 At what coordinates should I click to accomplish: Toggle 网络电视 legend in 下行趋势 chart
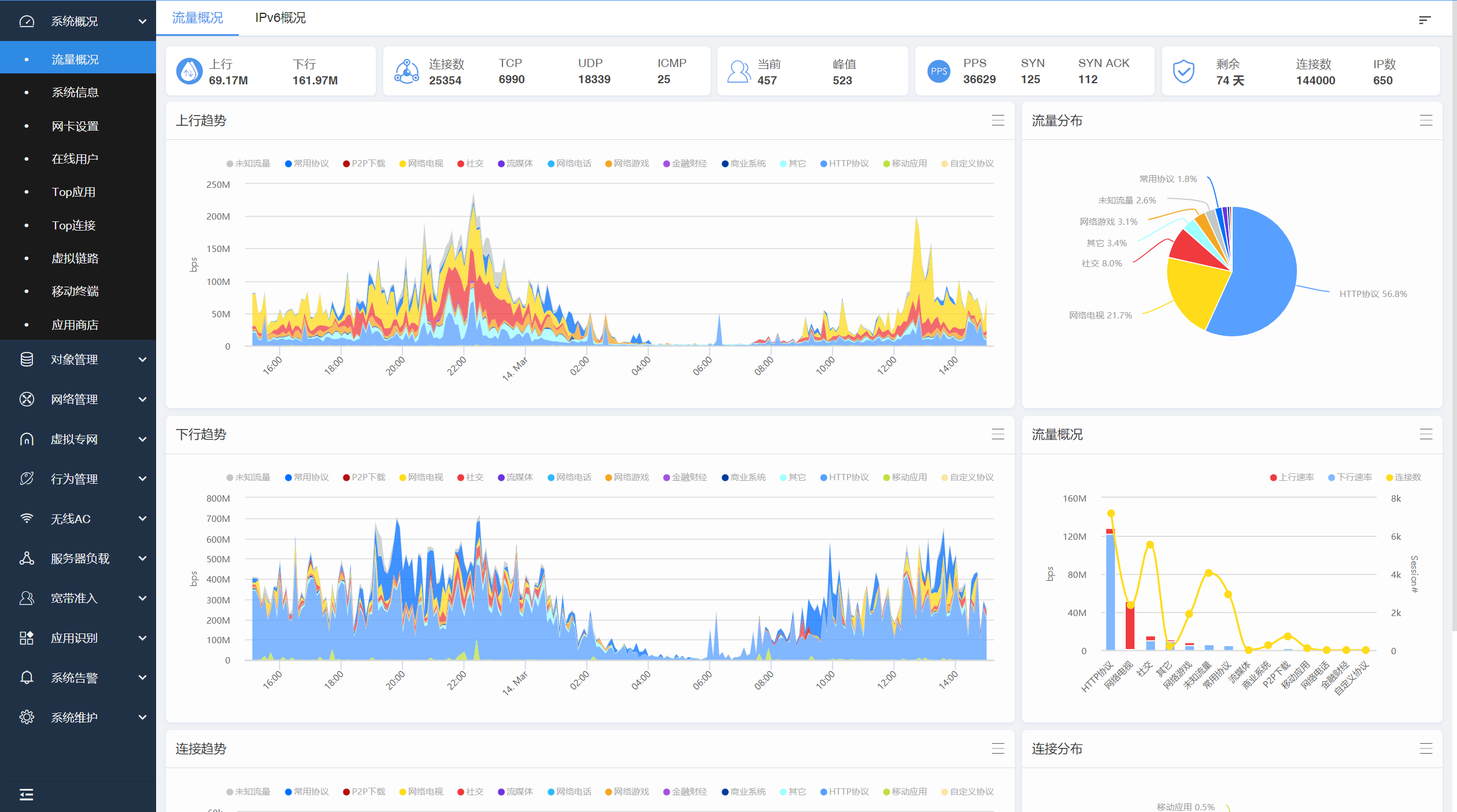[421, 477]
